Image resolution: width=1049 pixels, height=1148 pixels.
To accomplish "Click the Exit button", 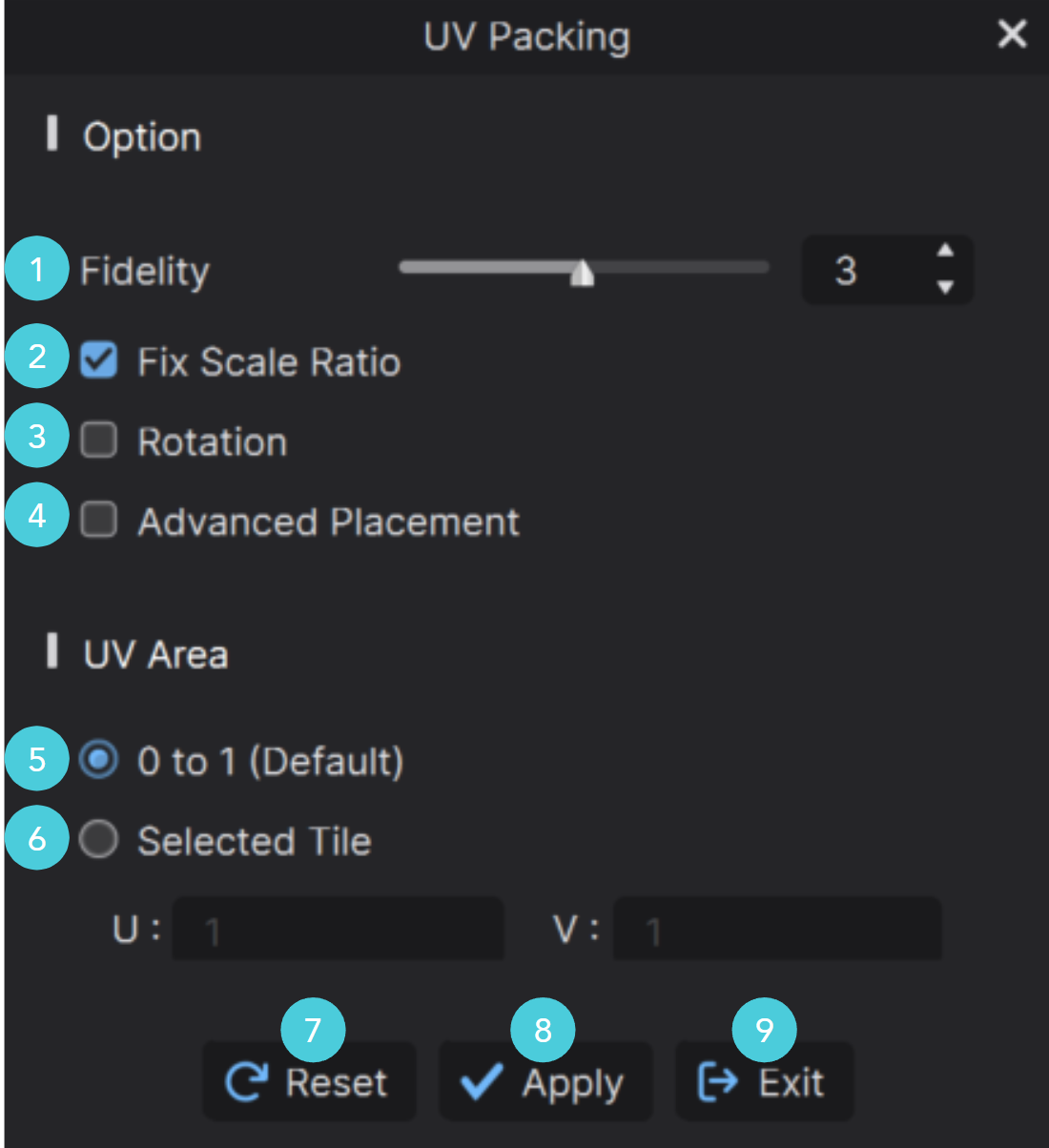I will click(764, 1081).
